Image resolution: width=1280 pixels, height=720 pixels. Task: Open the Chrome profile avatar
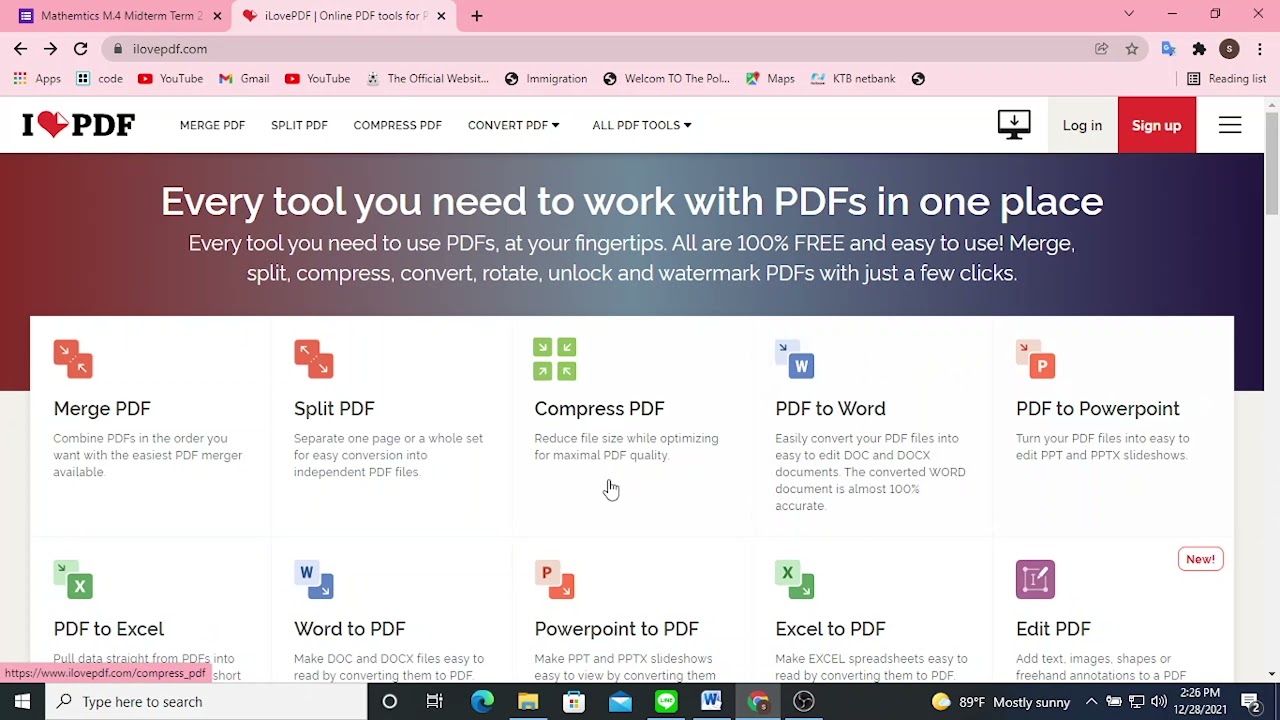click(1229, 48)
